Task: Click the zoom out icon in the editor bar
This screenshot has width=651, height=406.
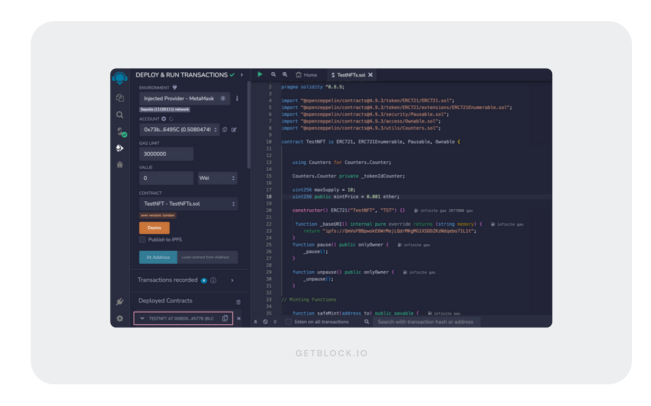Action: pyautogui.click(x=273, y=75)
